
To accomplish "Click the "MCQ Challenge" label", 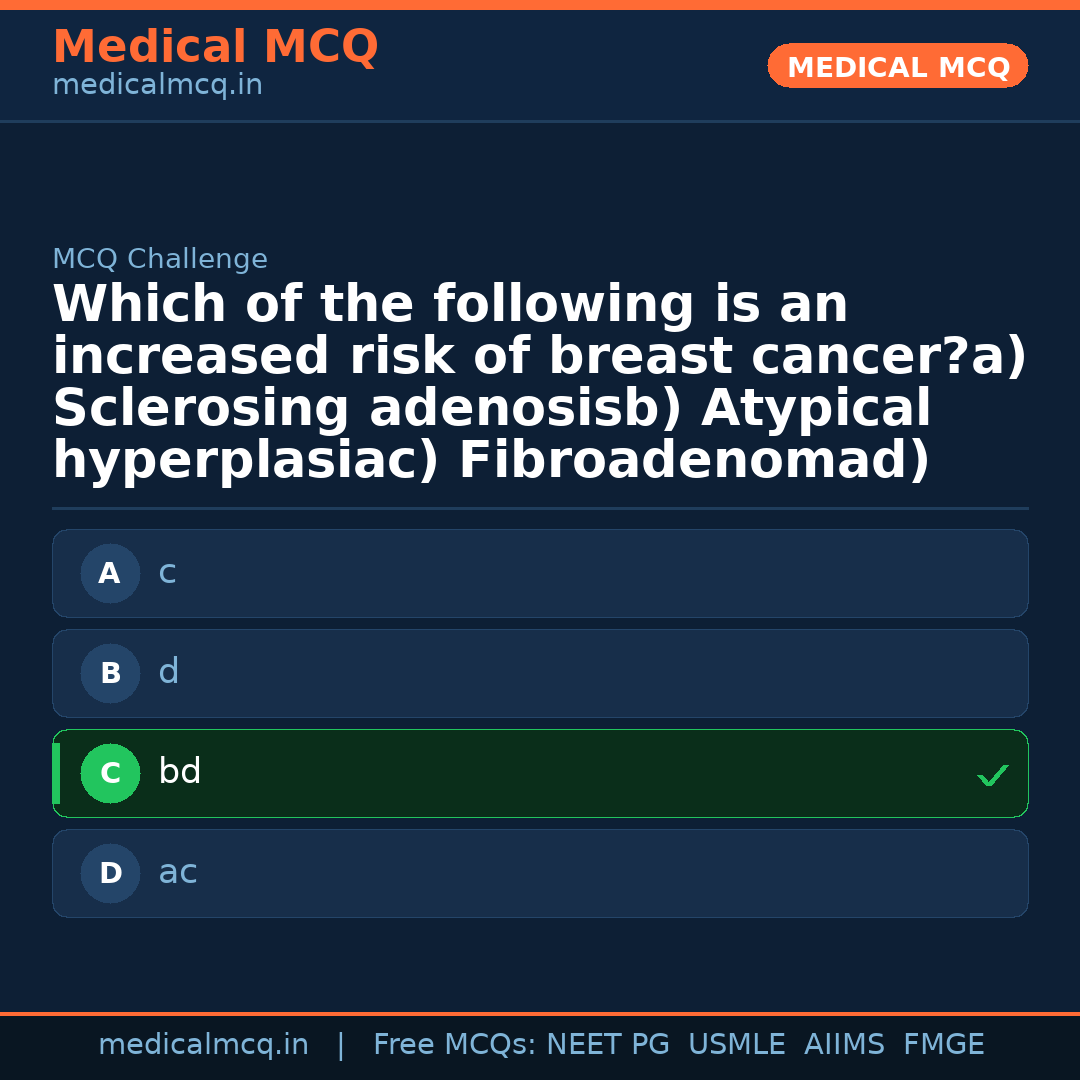I will coord(160,260).
